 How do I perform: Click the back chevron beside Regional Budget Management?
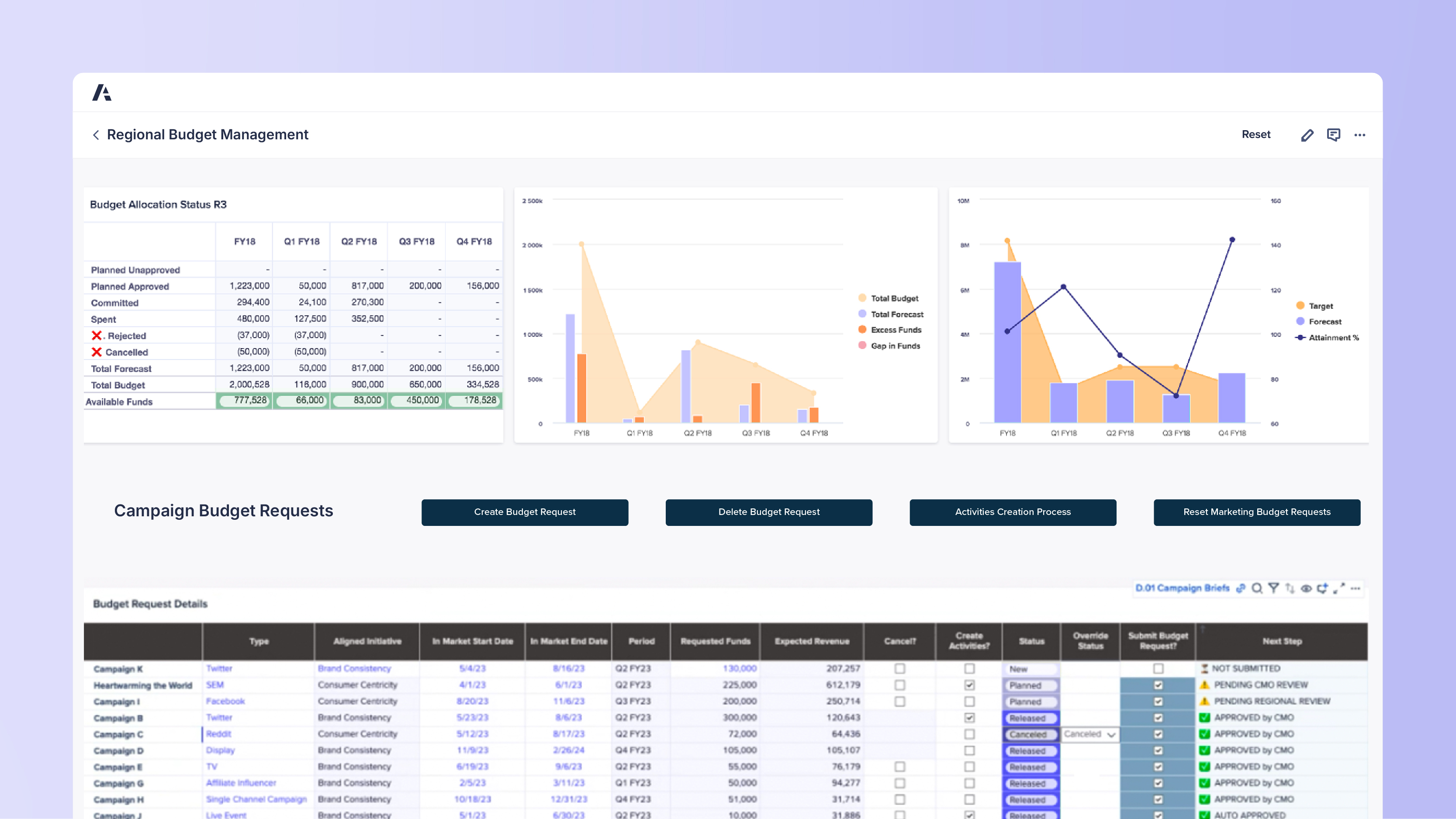96,135
